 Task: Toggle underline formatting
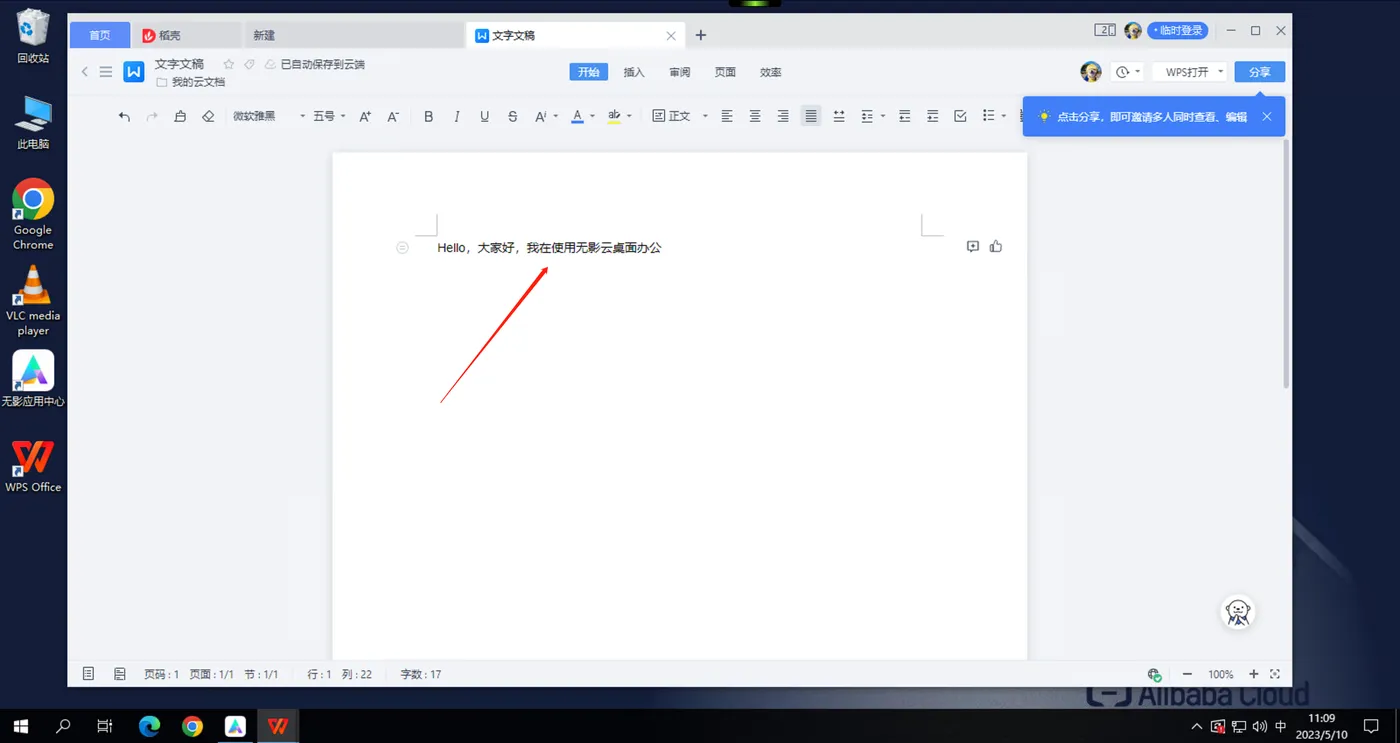(x=485, y=116)
